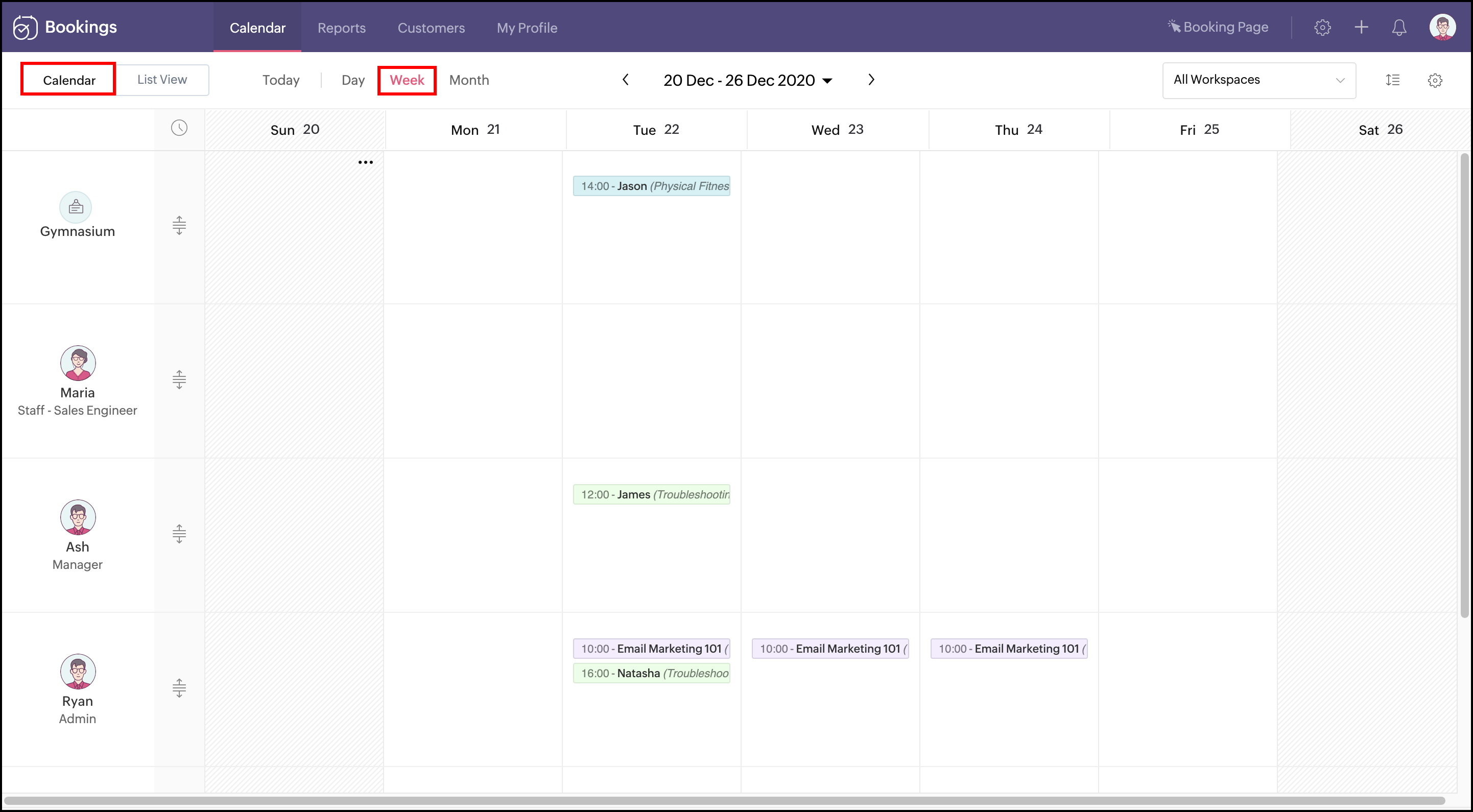Image resolution: width=1473 pixels, height=812 pixels.
Task: Open Jason's 14:00 Physical Fitness appointment
Action: click(651, 186)
